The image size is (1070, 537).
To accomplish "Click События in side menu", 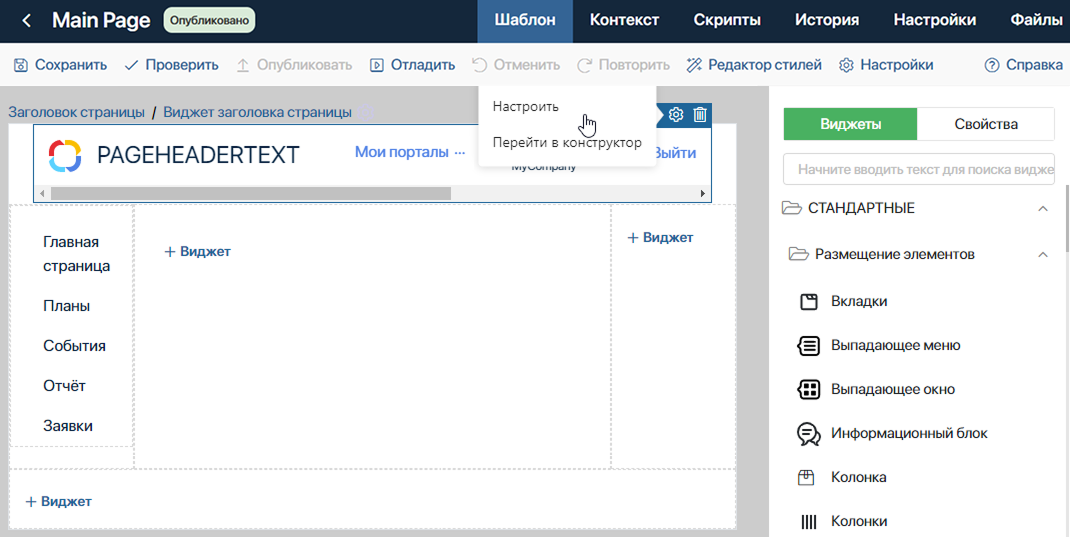I will pos(74,346).
